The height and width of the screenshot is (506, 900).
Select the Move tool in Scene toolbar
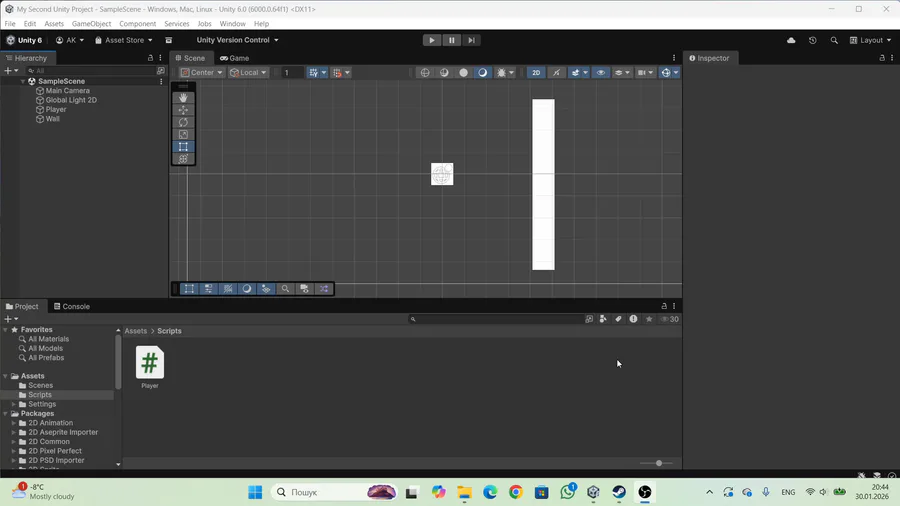[183, 110]
